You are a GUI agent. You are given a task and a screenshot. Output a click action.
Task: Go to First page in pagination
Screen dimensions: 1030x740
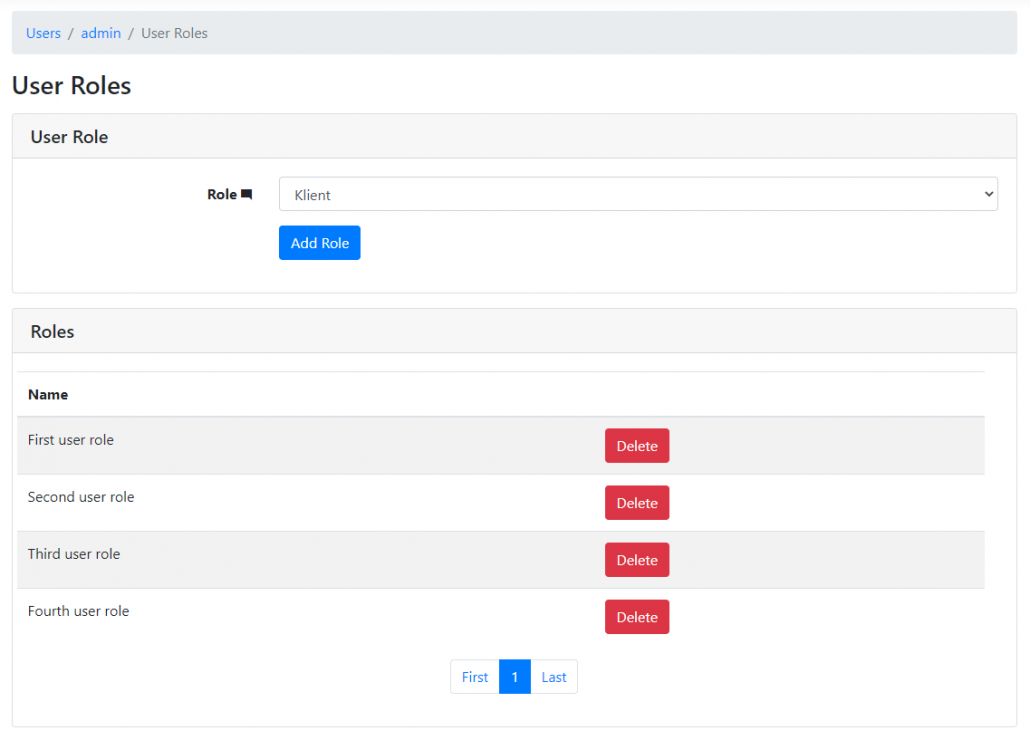point(474,677)
